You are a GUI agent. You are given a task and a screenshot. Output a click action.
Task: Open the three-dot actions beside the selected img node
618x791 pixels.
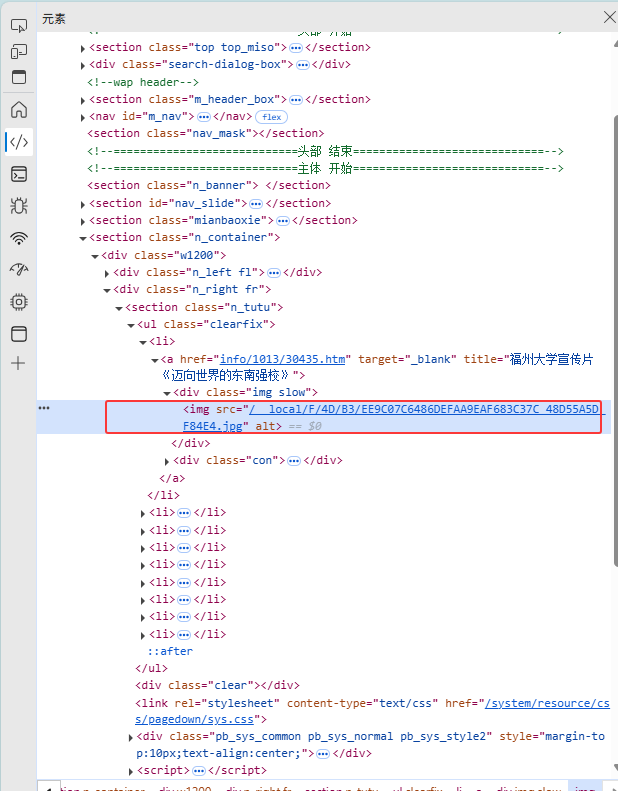pyautogui.click(x=44, y=408)
